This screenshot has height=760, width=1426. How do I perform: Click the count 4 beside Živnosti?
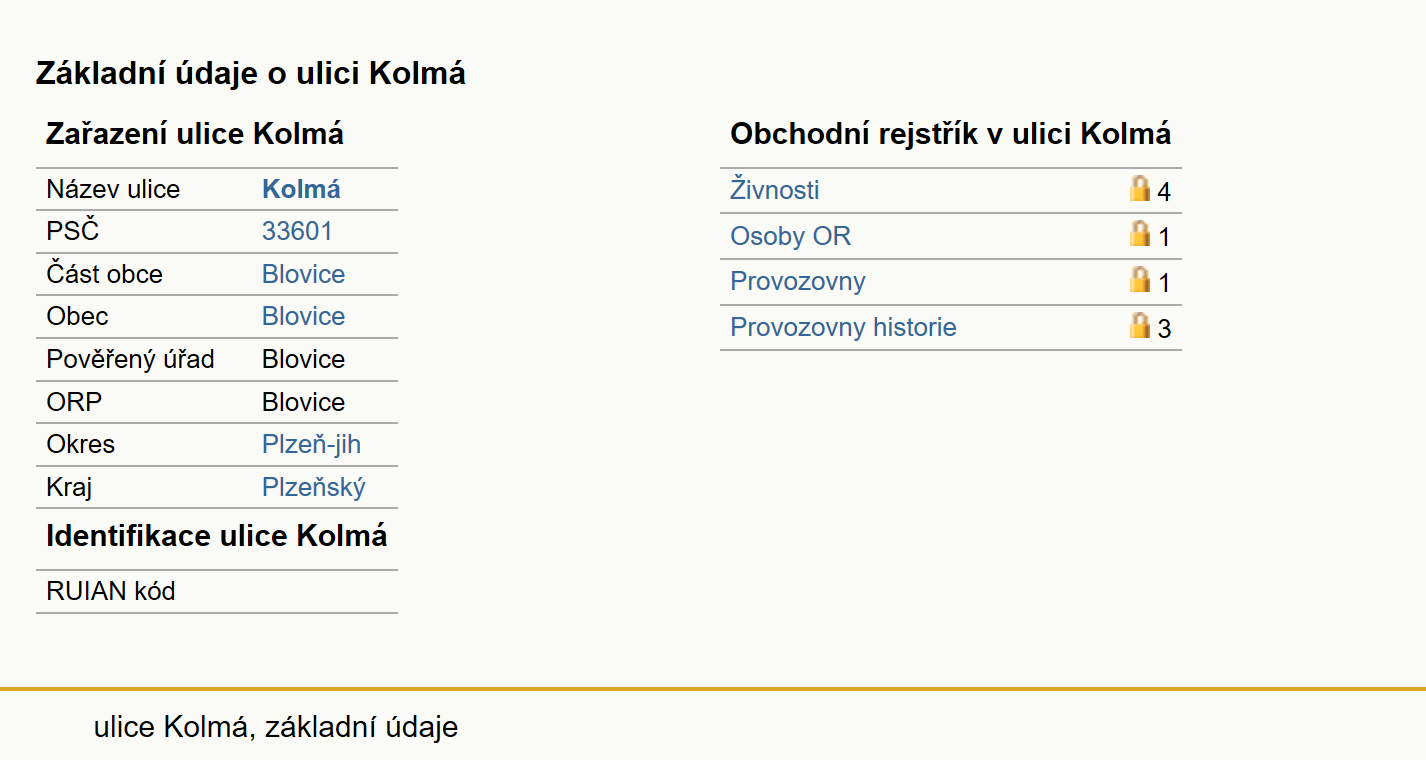pyautogui.click(x=1164, y=191)
